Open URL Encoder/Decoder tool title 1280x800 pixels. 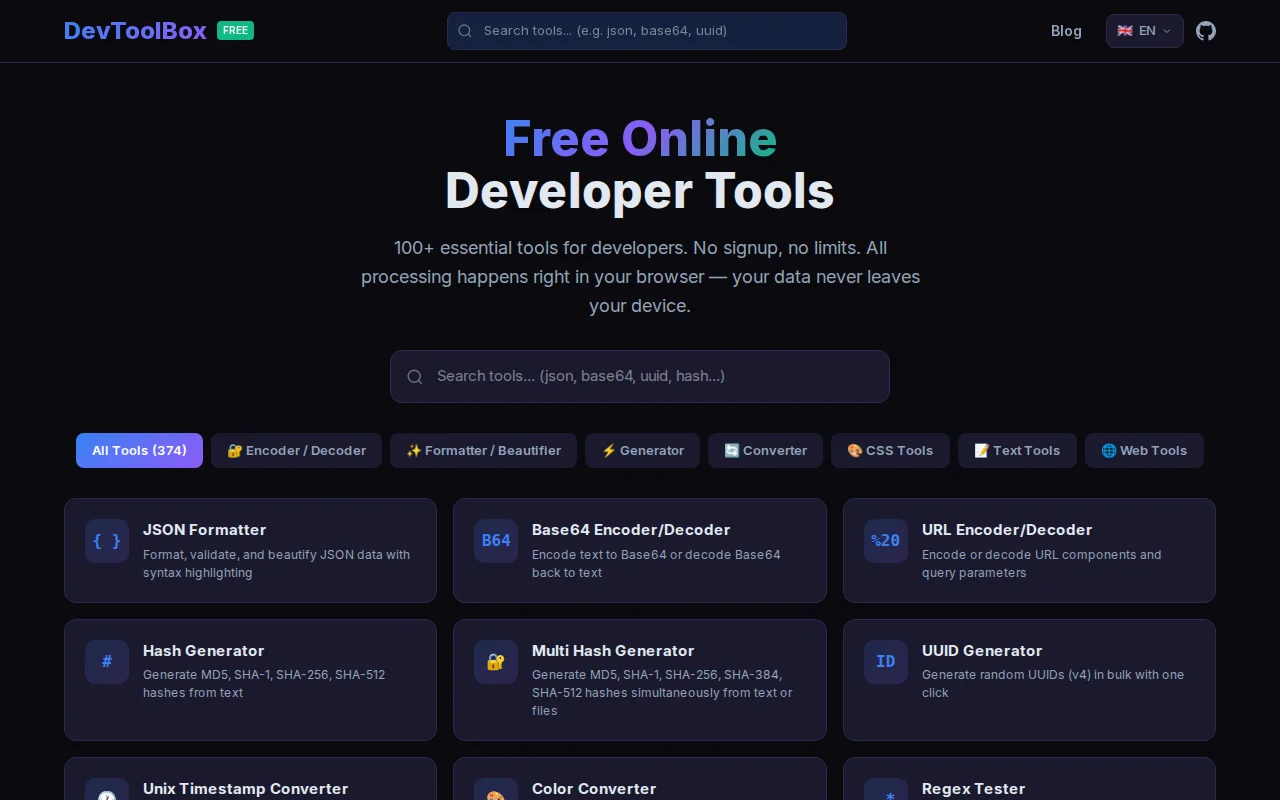1007,530
